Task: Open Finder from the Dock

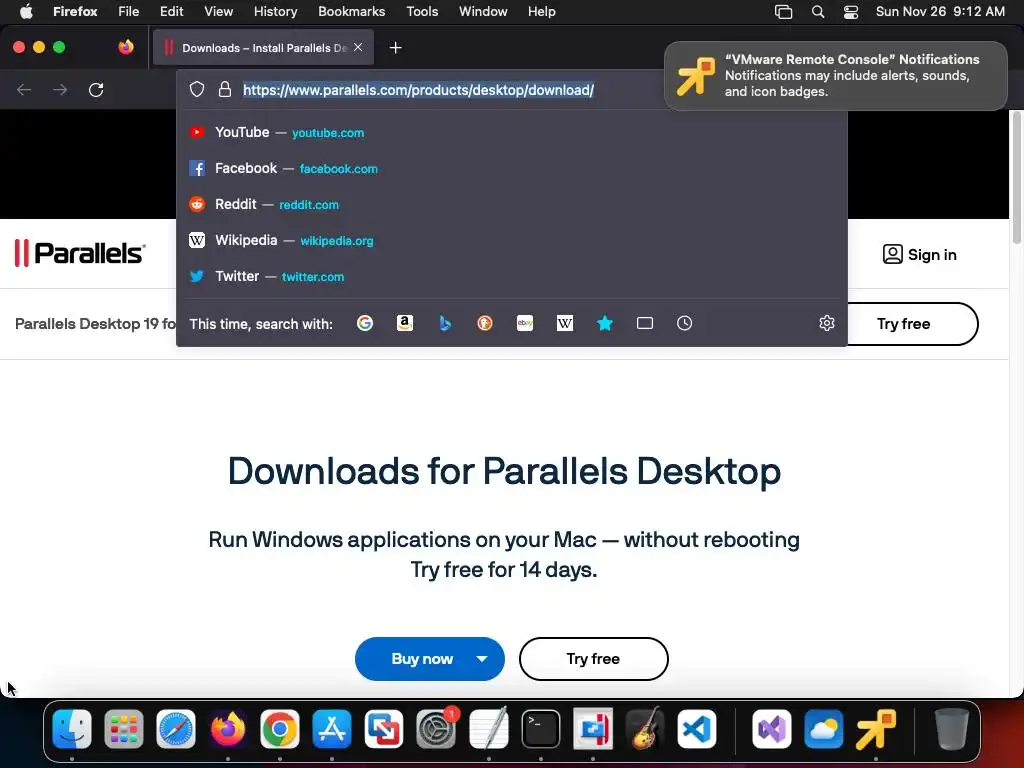Action: point(72,729)
